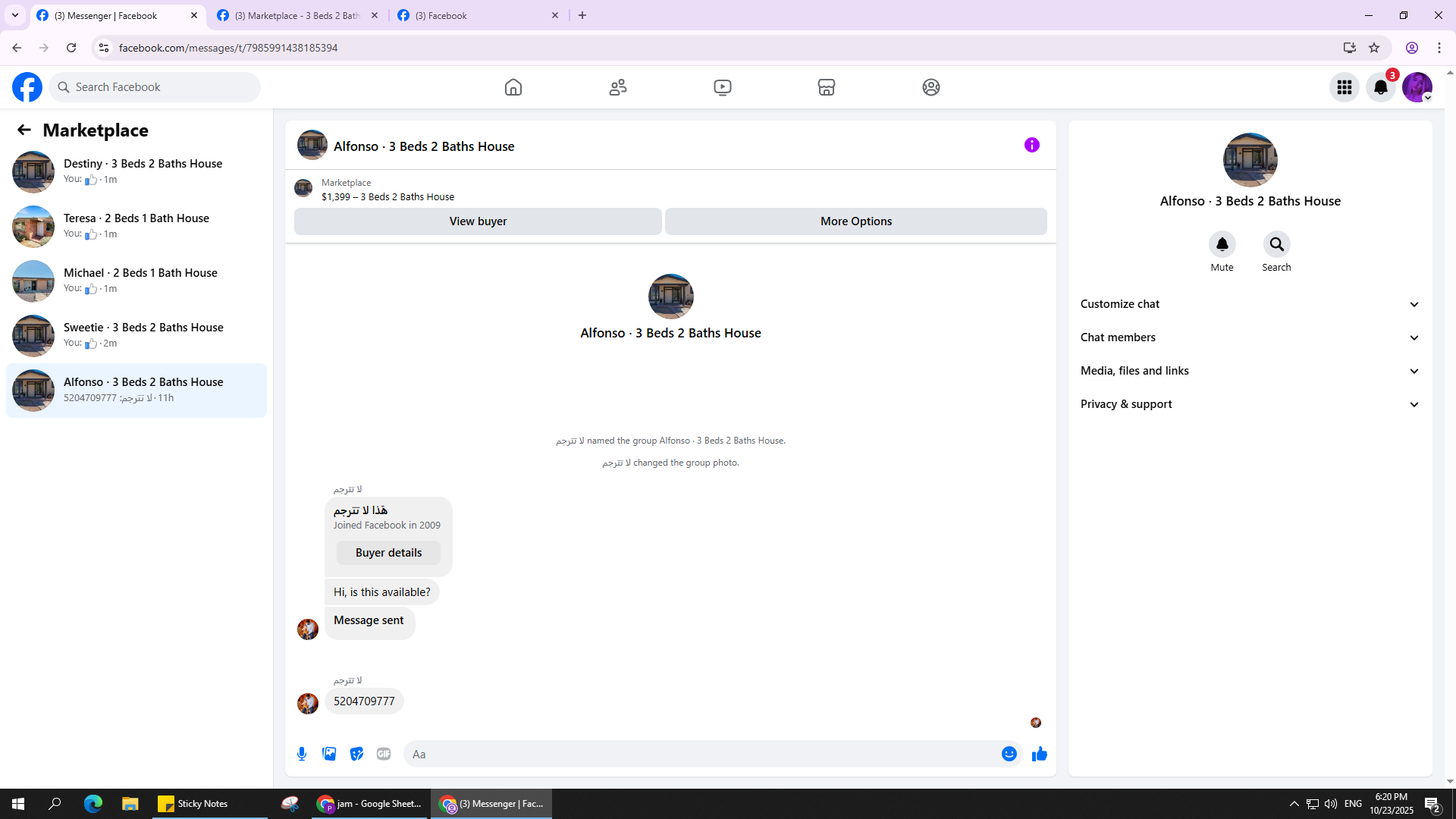1456x819 pixels.
Task: Click the More Options button
Action: 855,221
